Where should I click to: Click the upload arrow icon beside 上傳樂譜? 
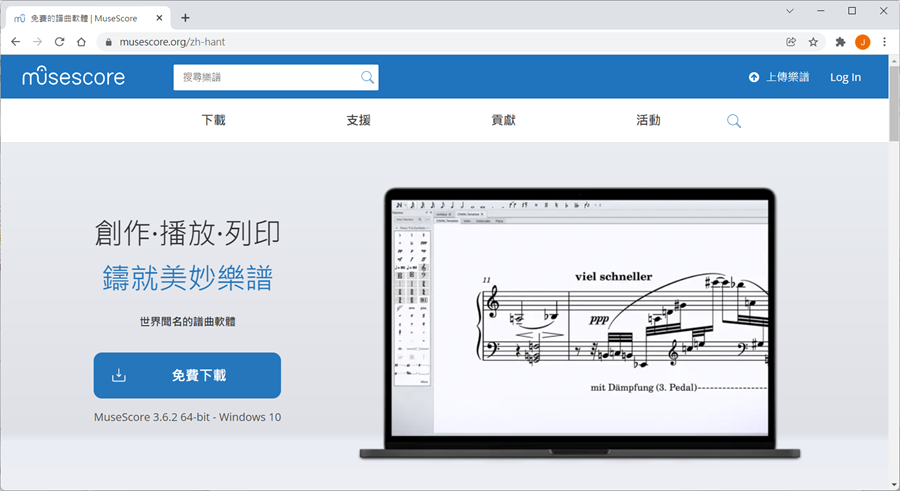(754, 77)
